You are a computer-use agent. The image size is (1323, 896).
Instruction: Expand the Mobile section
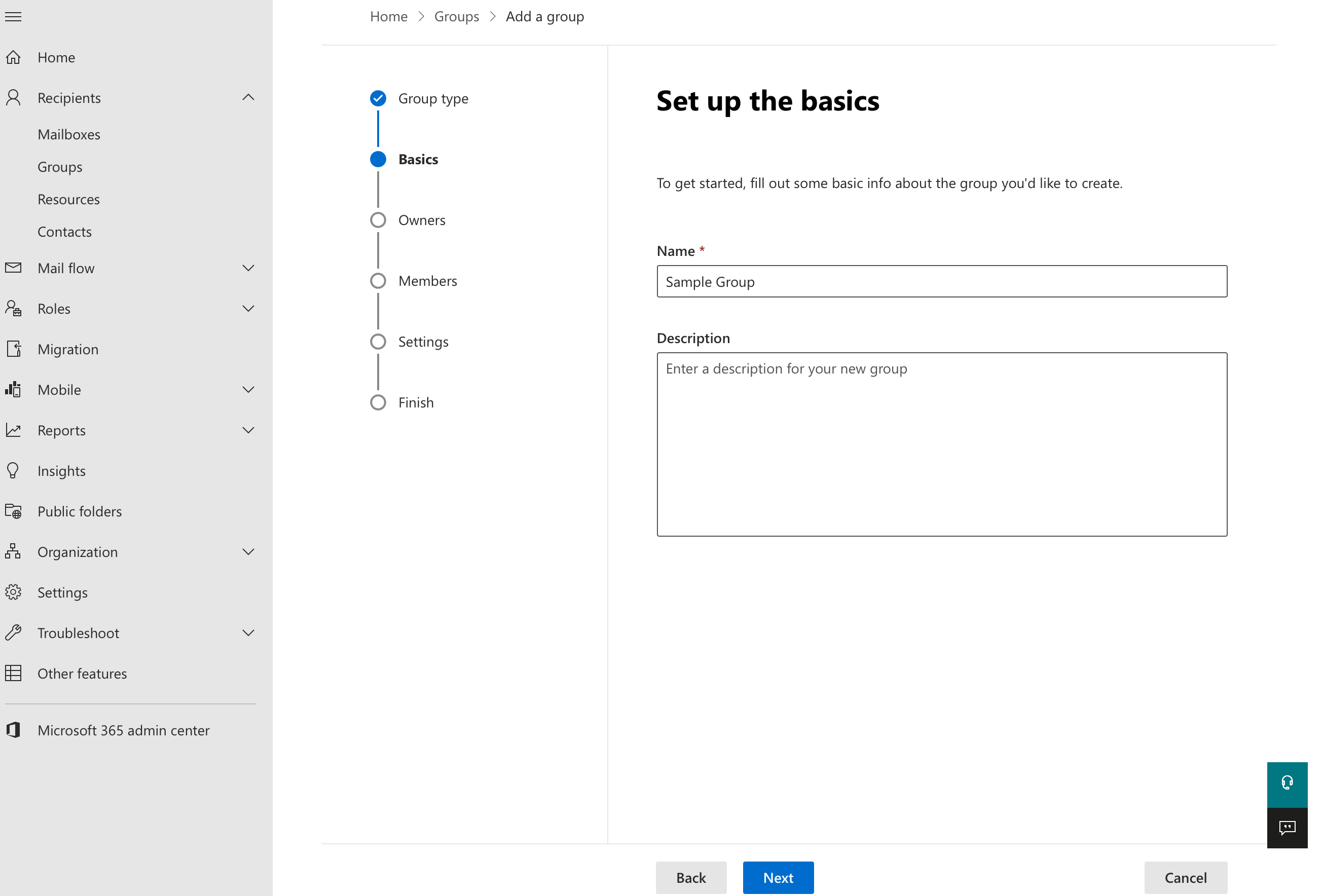248,389
